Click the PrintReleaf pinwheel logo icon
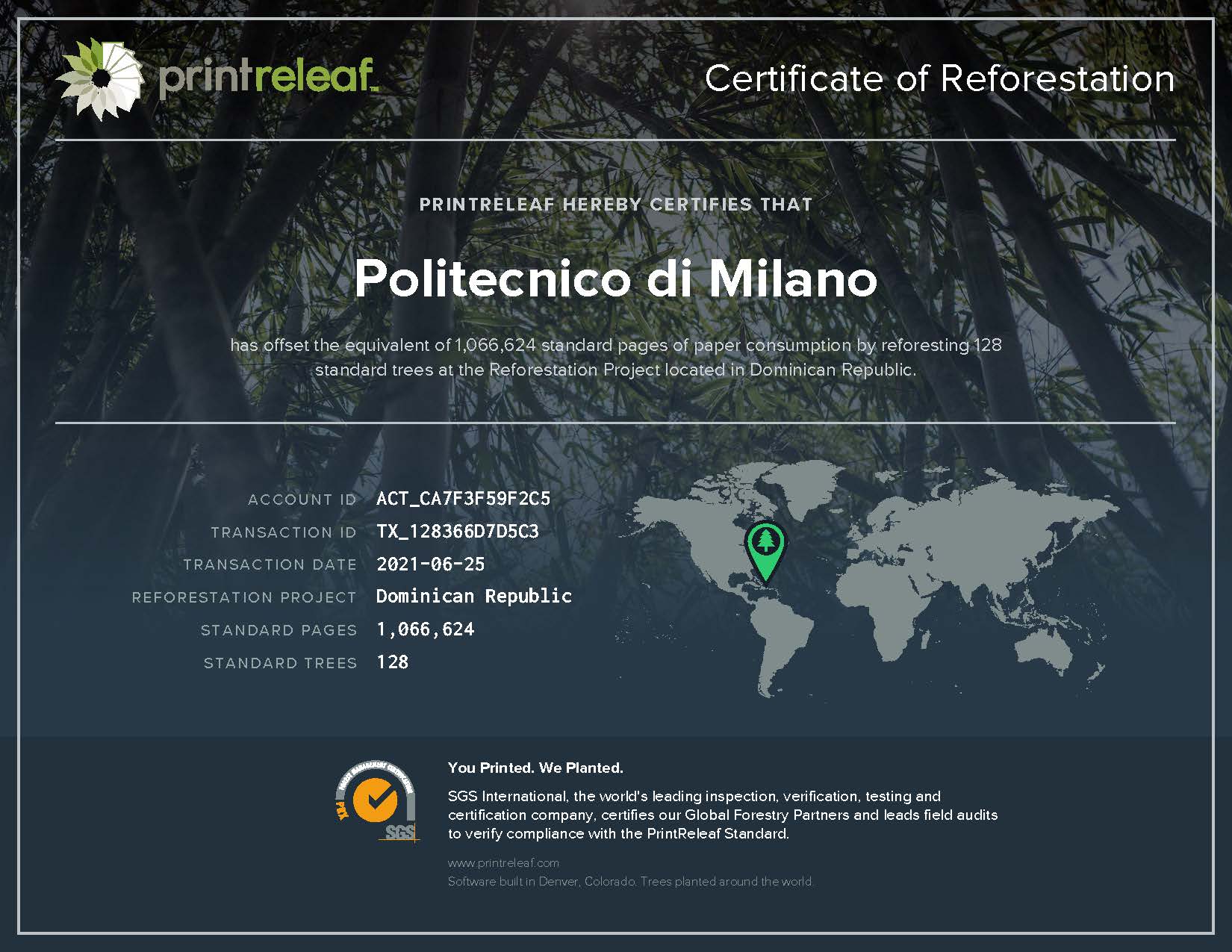Screen dimensions: 1232x952 click(100, 78)
